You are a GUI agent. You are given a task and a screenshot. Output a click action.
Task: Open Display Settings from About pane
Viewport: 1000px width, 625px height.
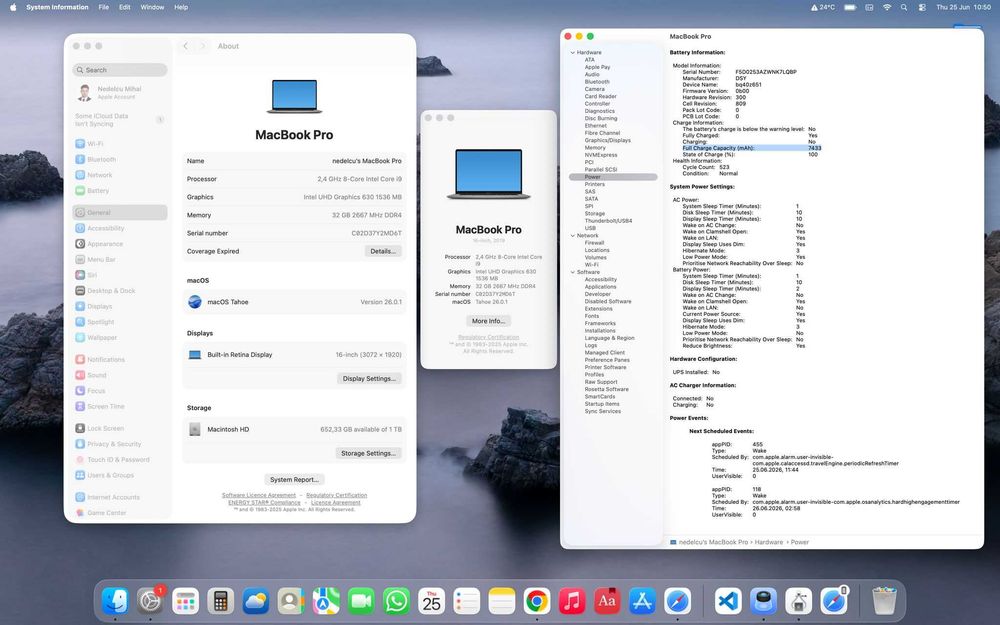[369, 378]
